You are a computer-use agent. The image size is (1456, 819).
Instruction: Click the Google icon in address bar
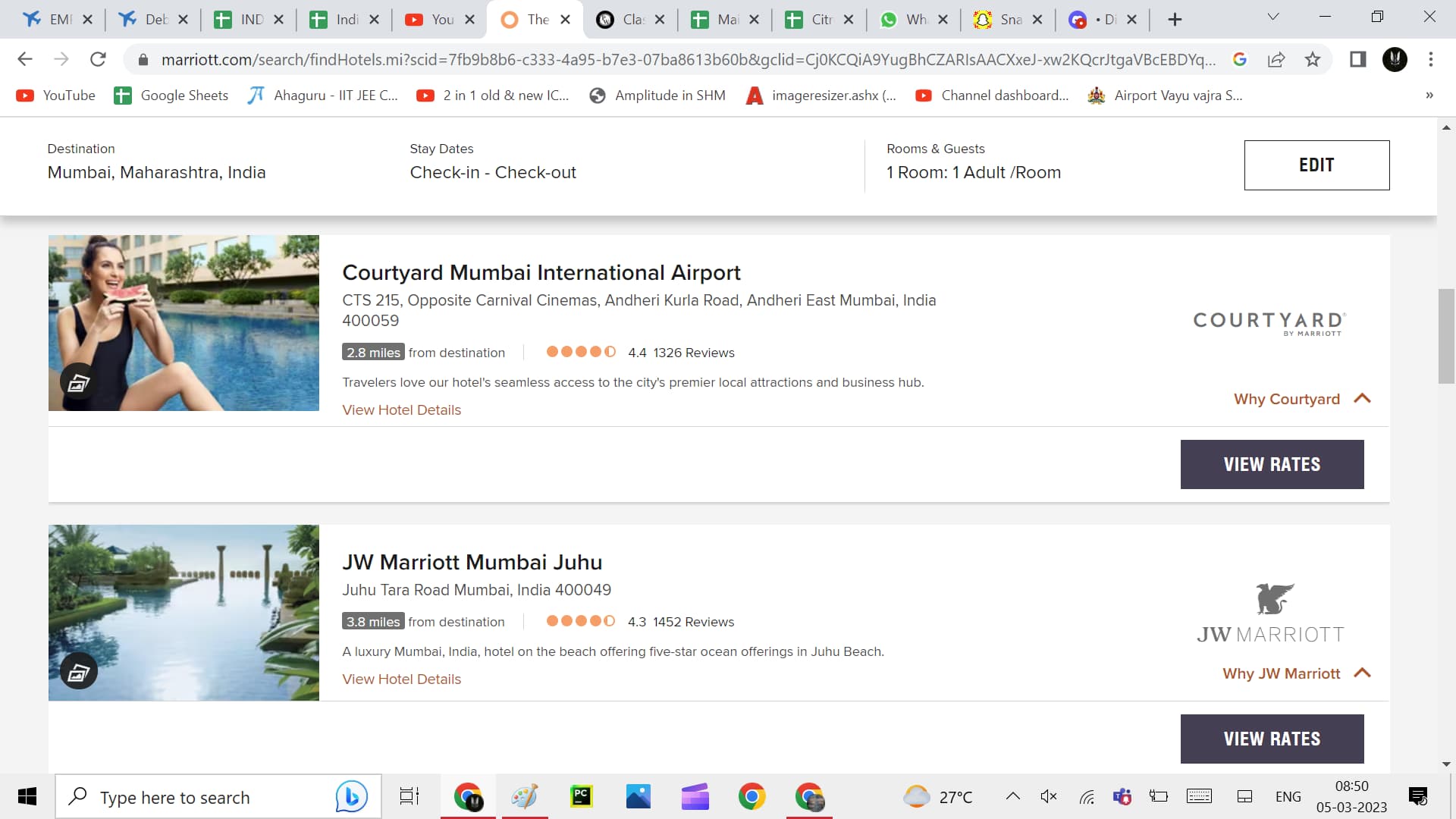click(1240, 59)
